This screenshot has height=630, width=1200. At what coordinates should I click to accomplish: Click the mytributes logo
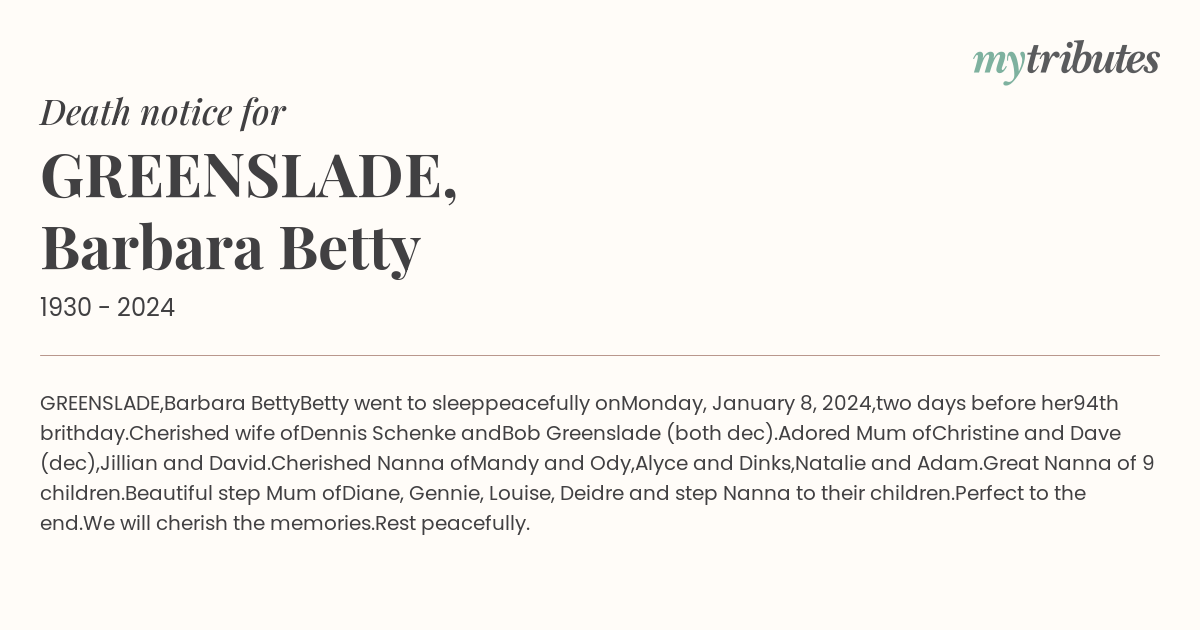pos(1066,61)
